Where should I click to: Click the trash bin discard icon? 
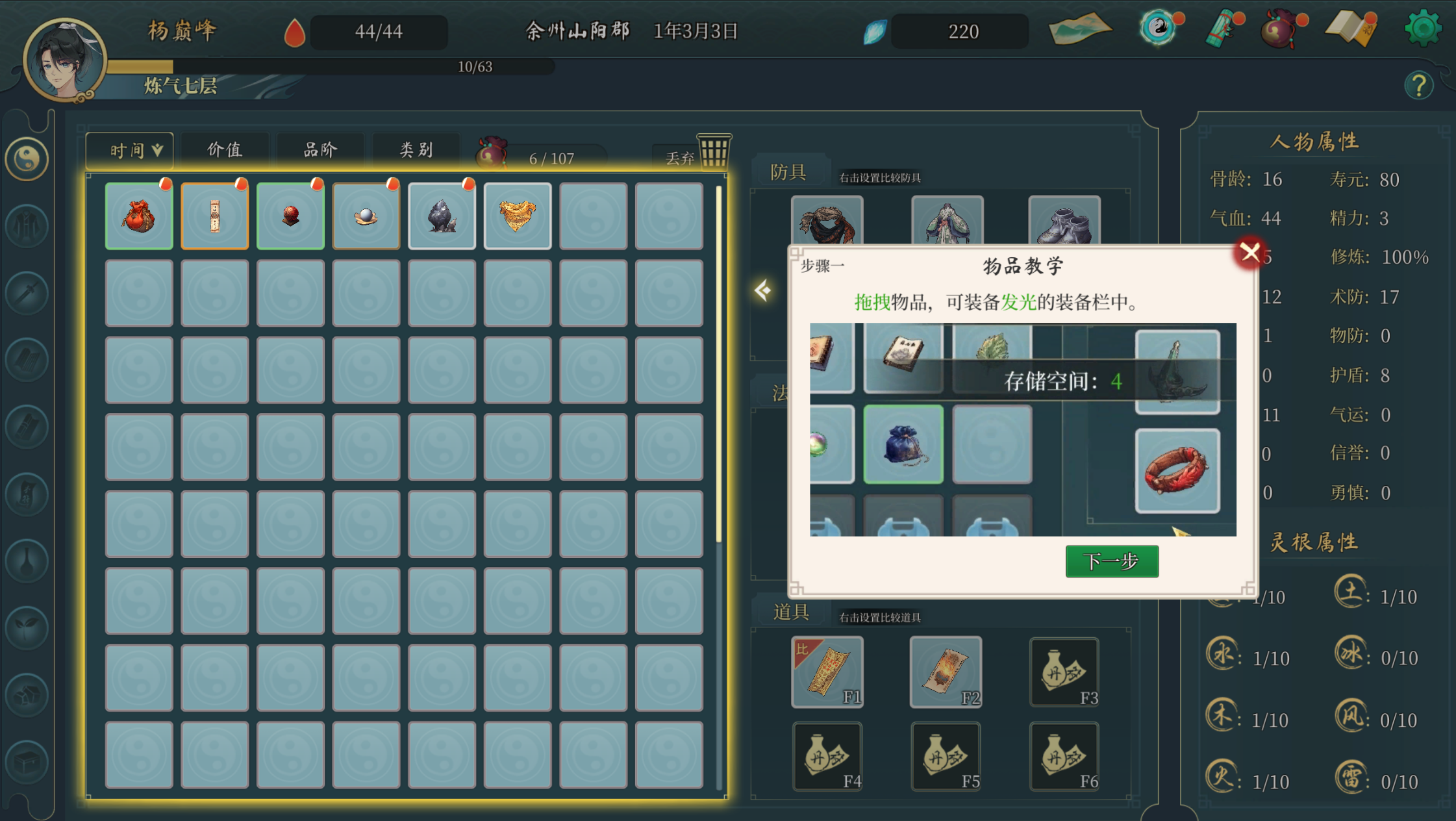714,151
